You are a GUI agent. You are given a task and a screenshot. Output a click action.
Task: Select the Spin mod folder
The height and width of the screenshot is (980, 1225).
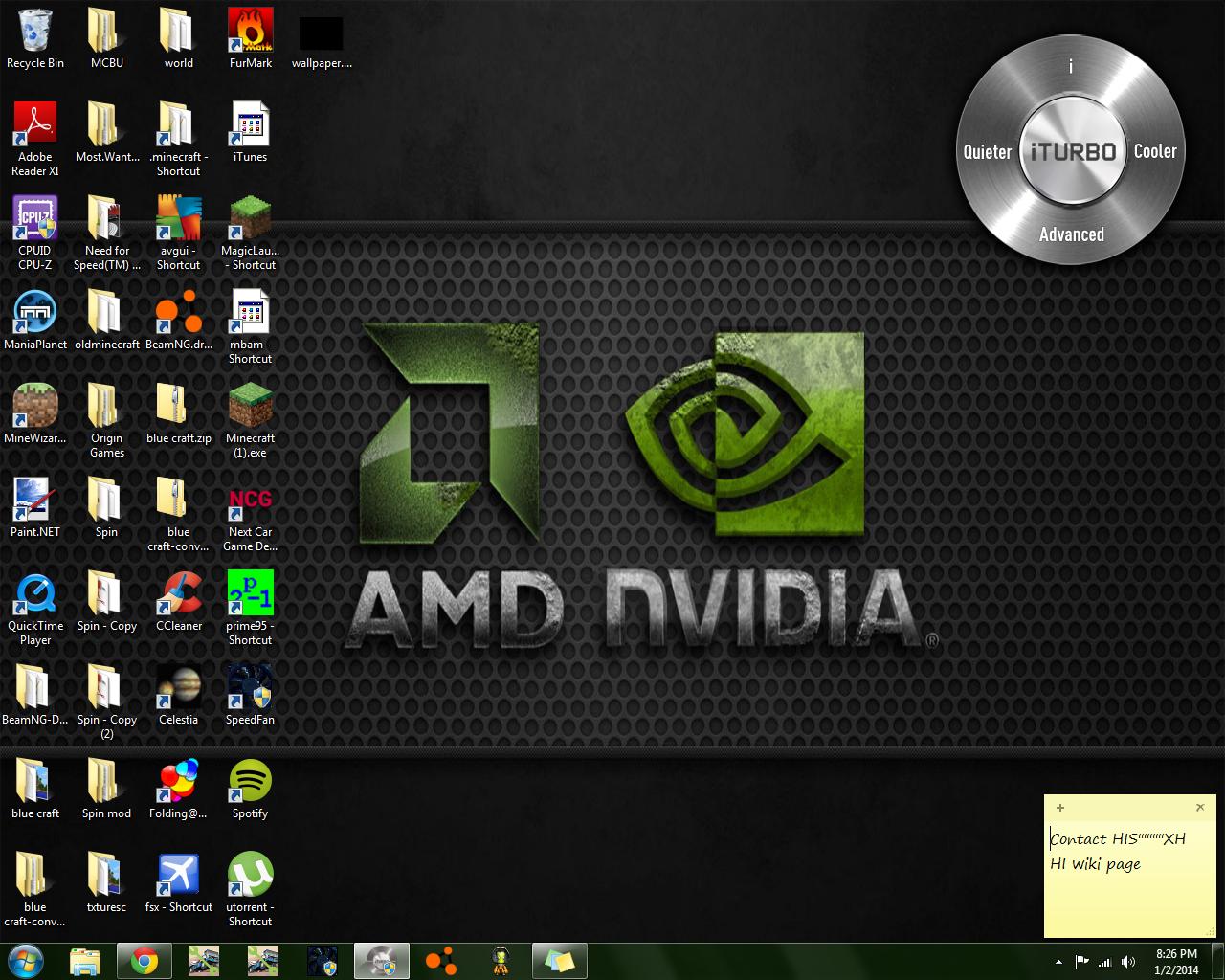(x=107, y=790)
